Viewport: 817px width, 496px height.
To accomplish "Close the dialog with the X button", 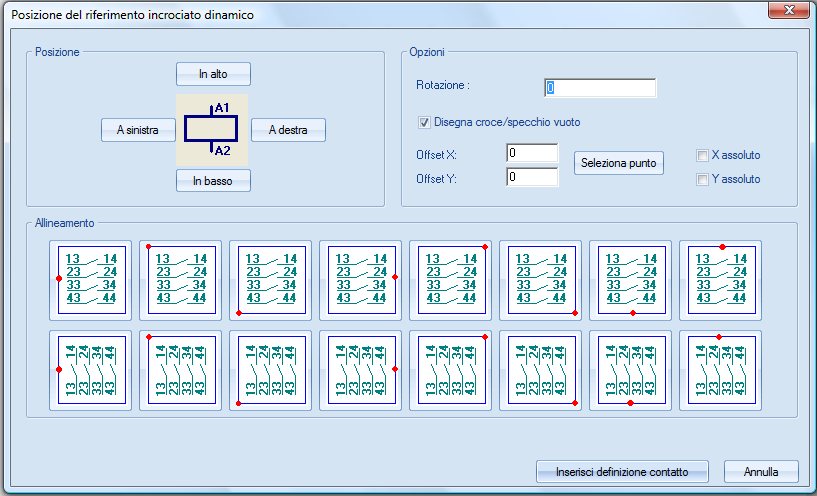I will pyautogui.click(x=789, y=10).
